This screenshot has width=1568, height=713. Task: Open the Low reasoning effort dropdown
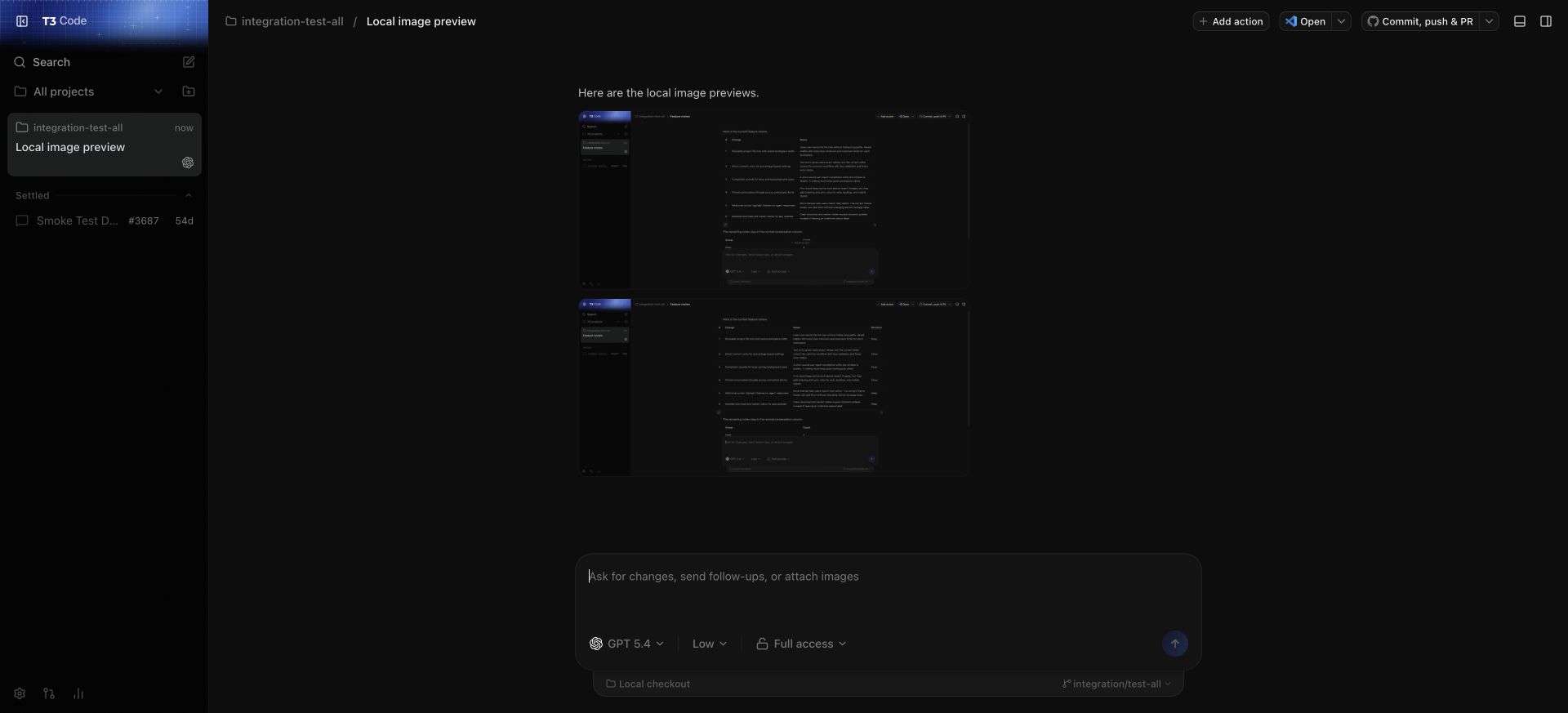click(x=709, y=644)
